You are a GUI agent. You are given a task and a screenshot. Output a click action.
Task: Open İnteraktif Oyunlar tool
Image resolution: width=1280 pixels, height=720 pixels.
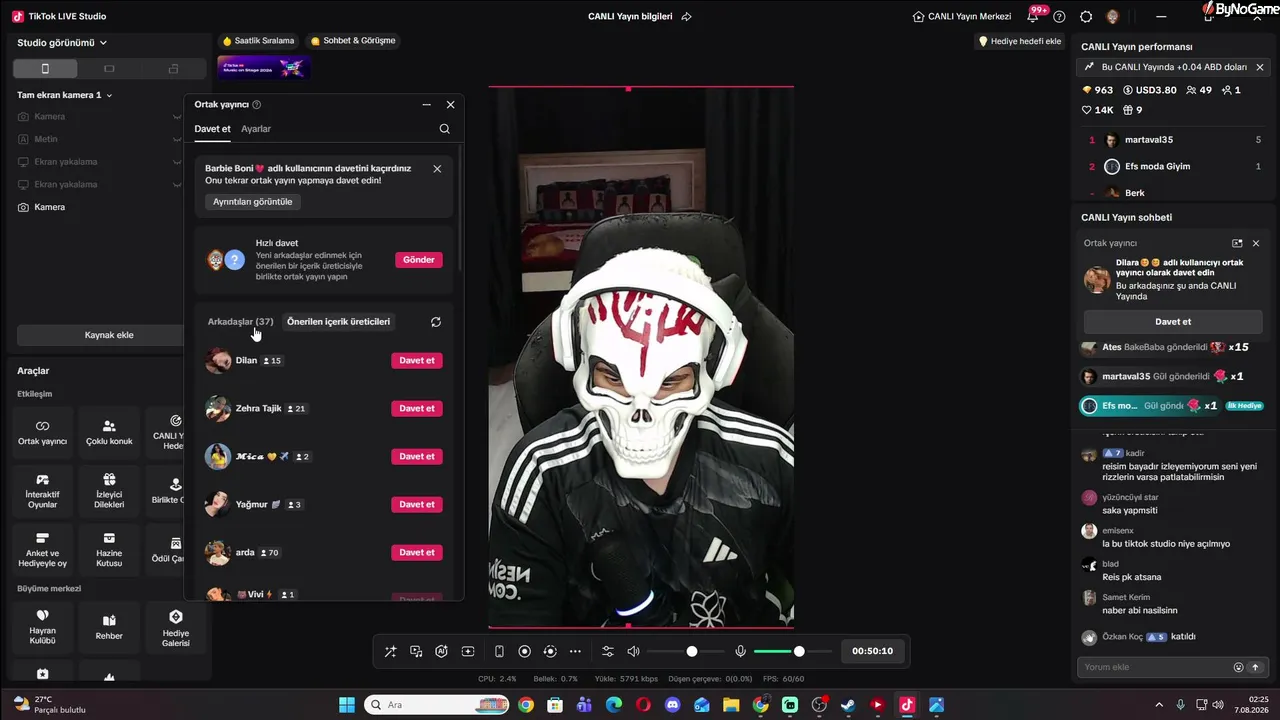(x=43, y=491)
